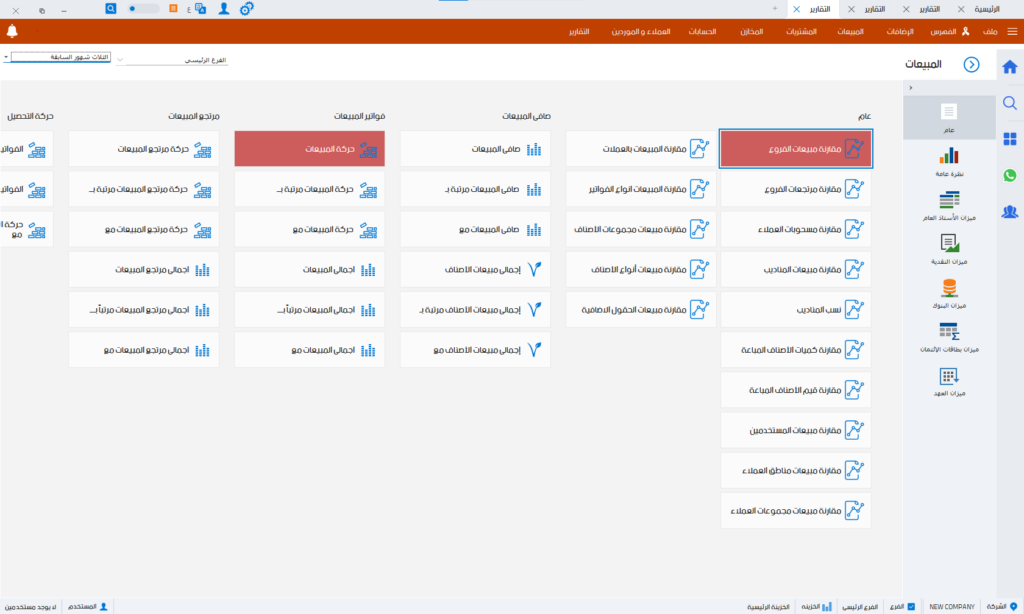Open the settings gears icon in the top toolbar
Screen dimensions: 1024x614
245,8
